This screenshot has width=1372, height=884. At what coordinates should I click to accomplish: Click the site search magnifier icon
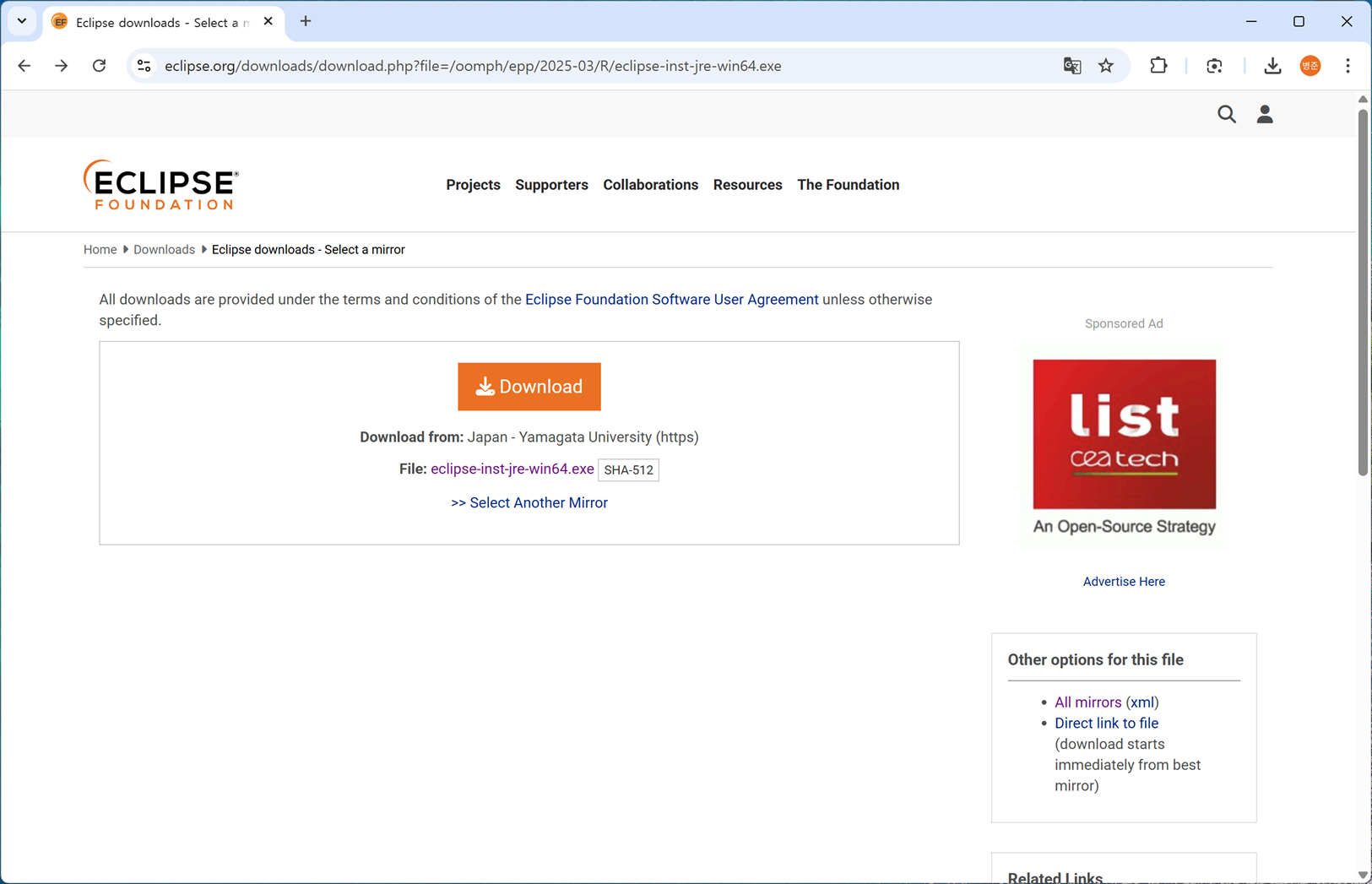pyautogui.click(x=1227, y=114)
